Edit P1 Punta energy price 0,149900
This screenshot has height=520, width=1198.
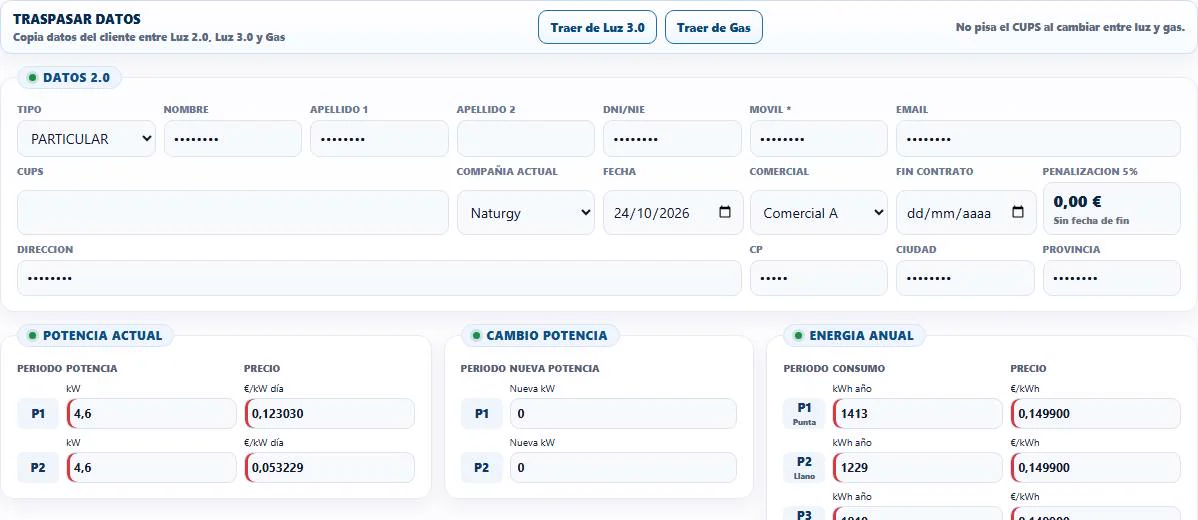[1096, 413]
